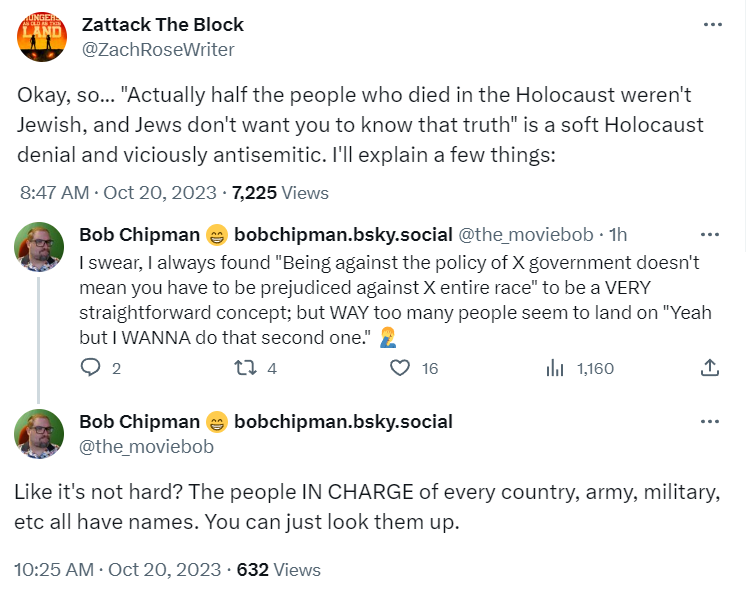750x592 pixels.
Task: Open @the_moviebob handle under bottom tweet name
Action: click(146, 446)
